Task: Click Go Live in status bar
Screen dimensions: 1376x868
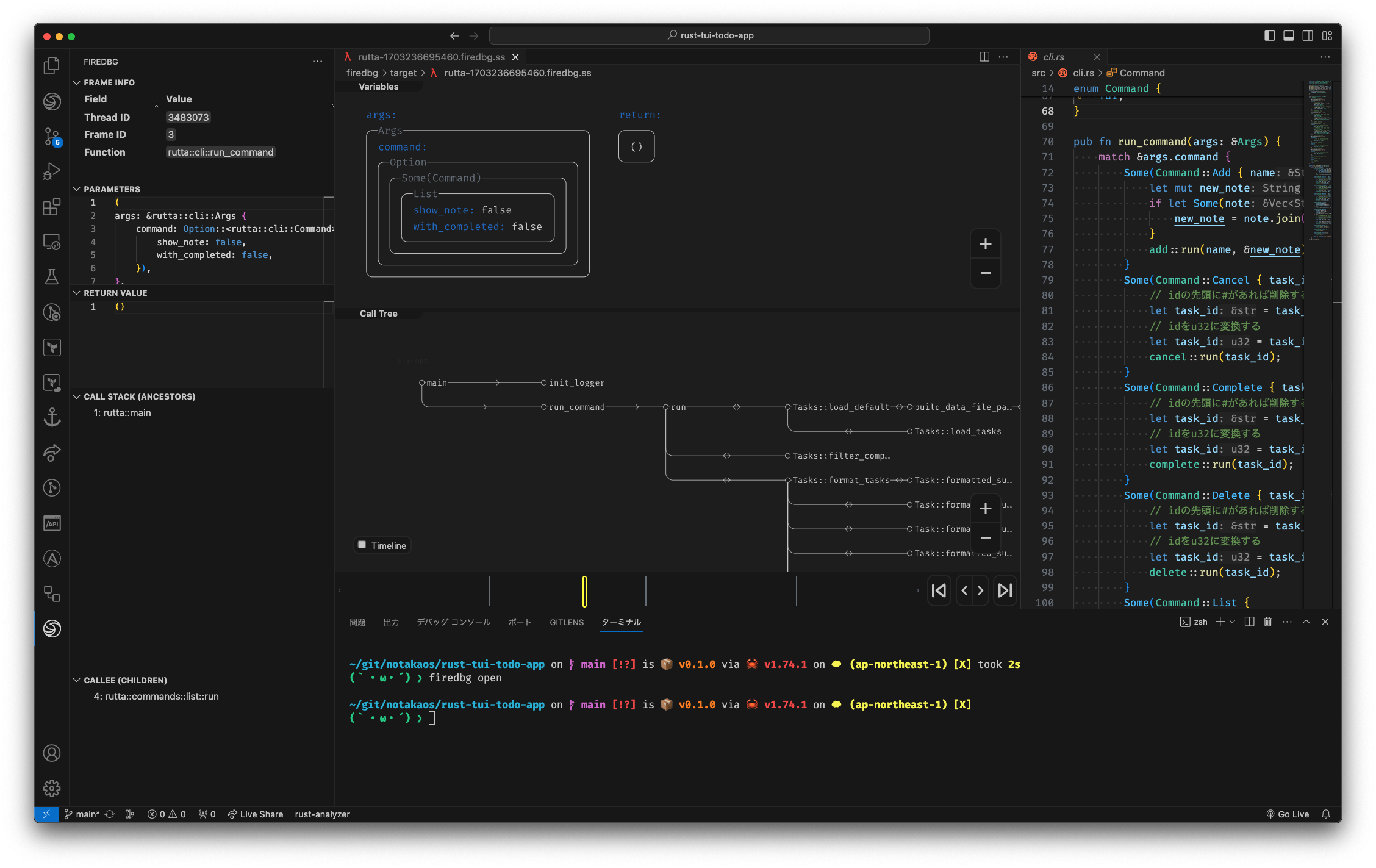Action: pos(1288,814)
